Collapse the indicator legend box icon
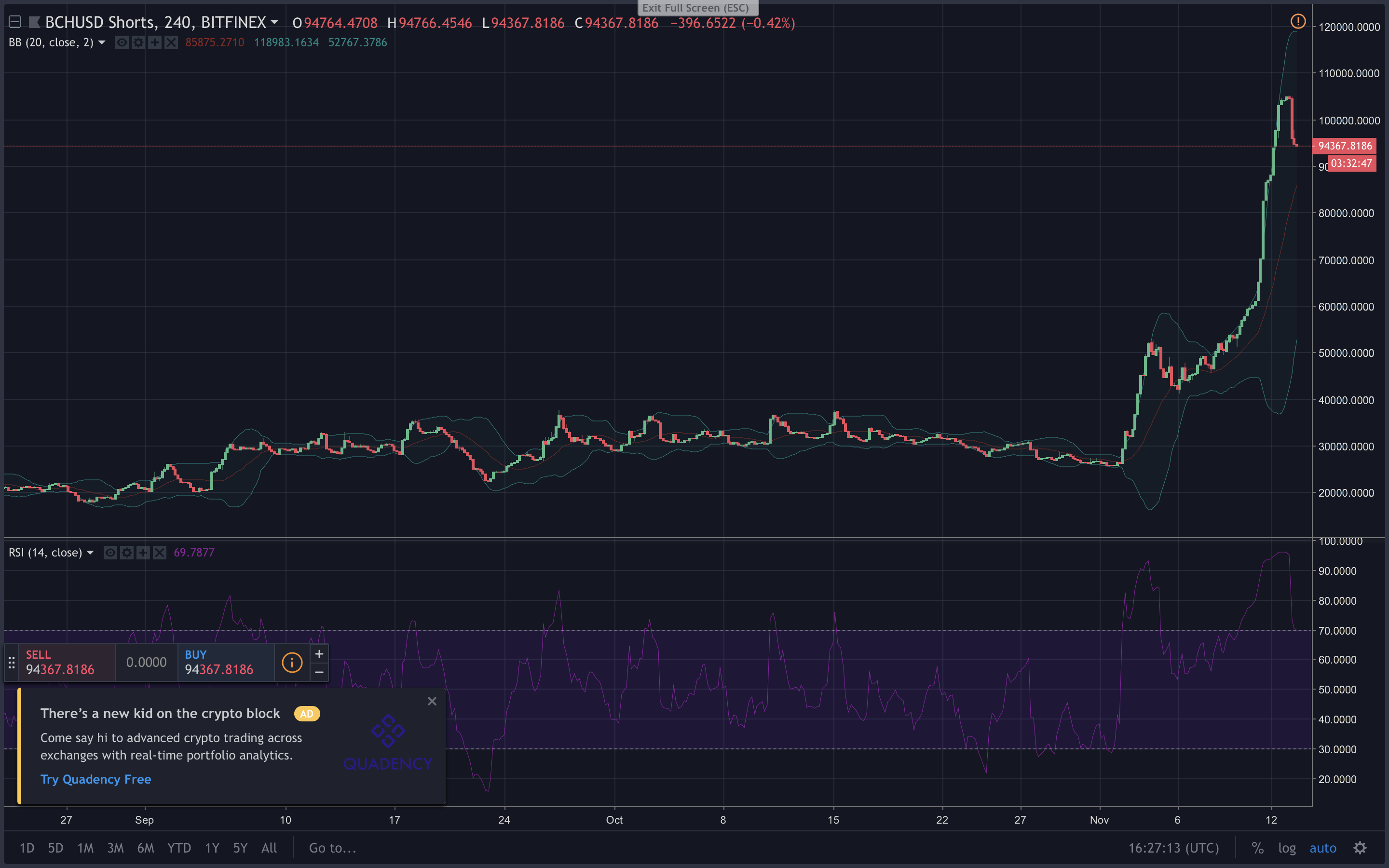The image size is (1389, 868). (15, 22)
